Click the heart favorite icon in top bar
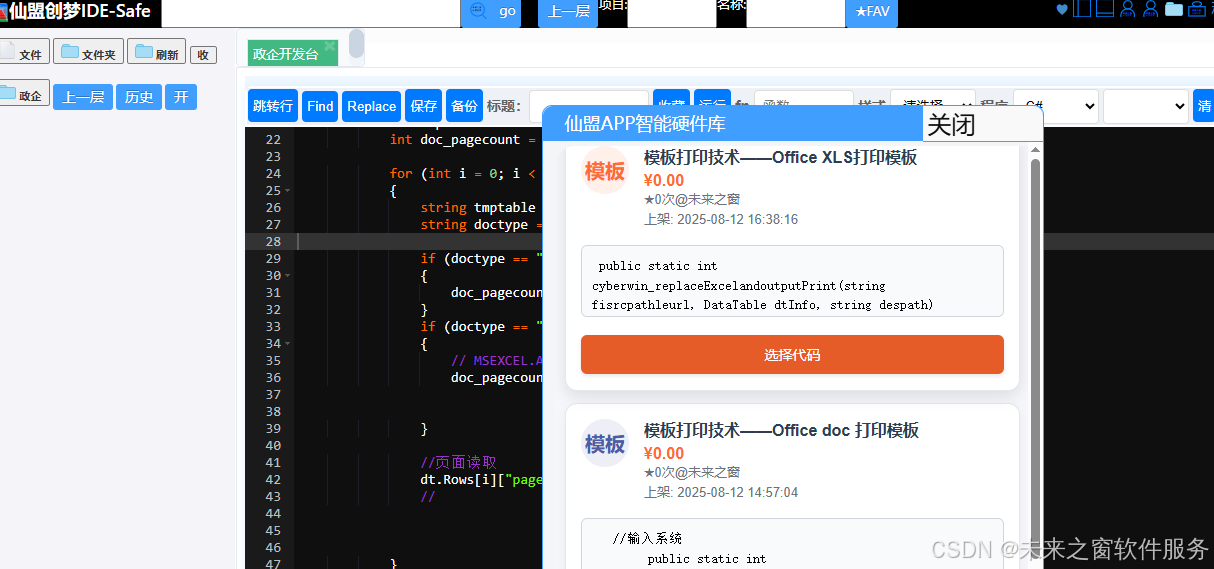The width and height of the screenshot is (1214, 569). click(x=1062, y=9)
